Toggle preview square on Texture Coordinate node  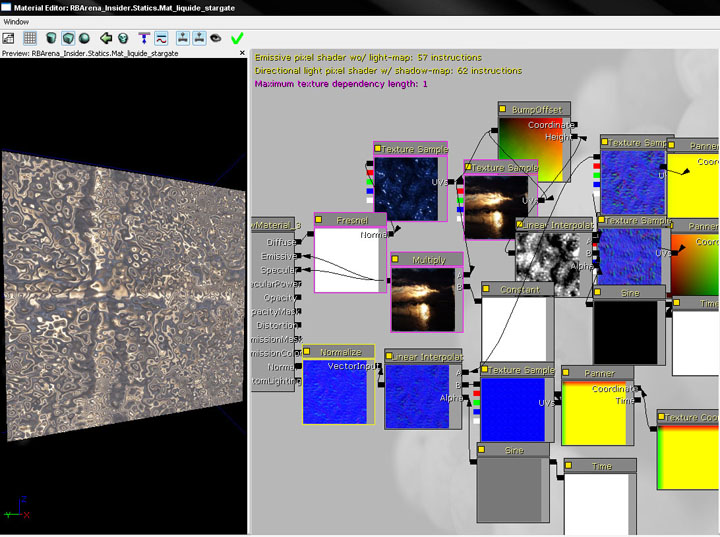tap(661, 417)
